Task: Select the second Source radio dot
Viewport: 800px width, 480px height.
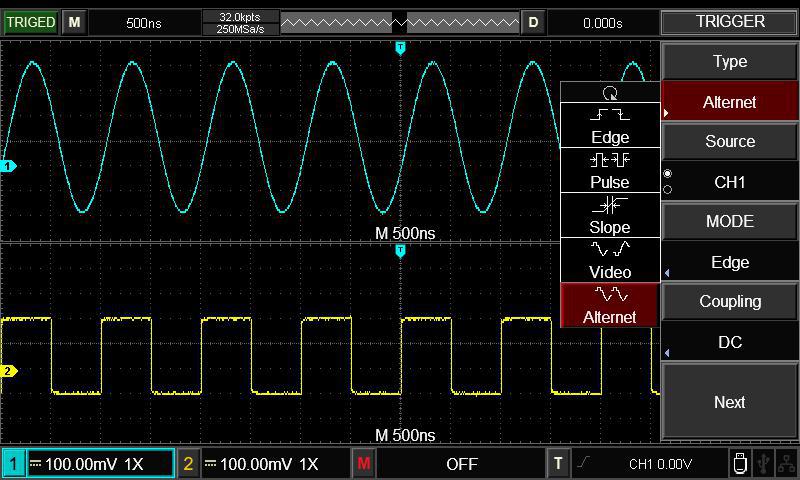Action: [668, 189]
